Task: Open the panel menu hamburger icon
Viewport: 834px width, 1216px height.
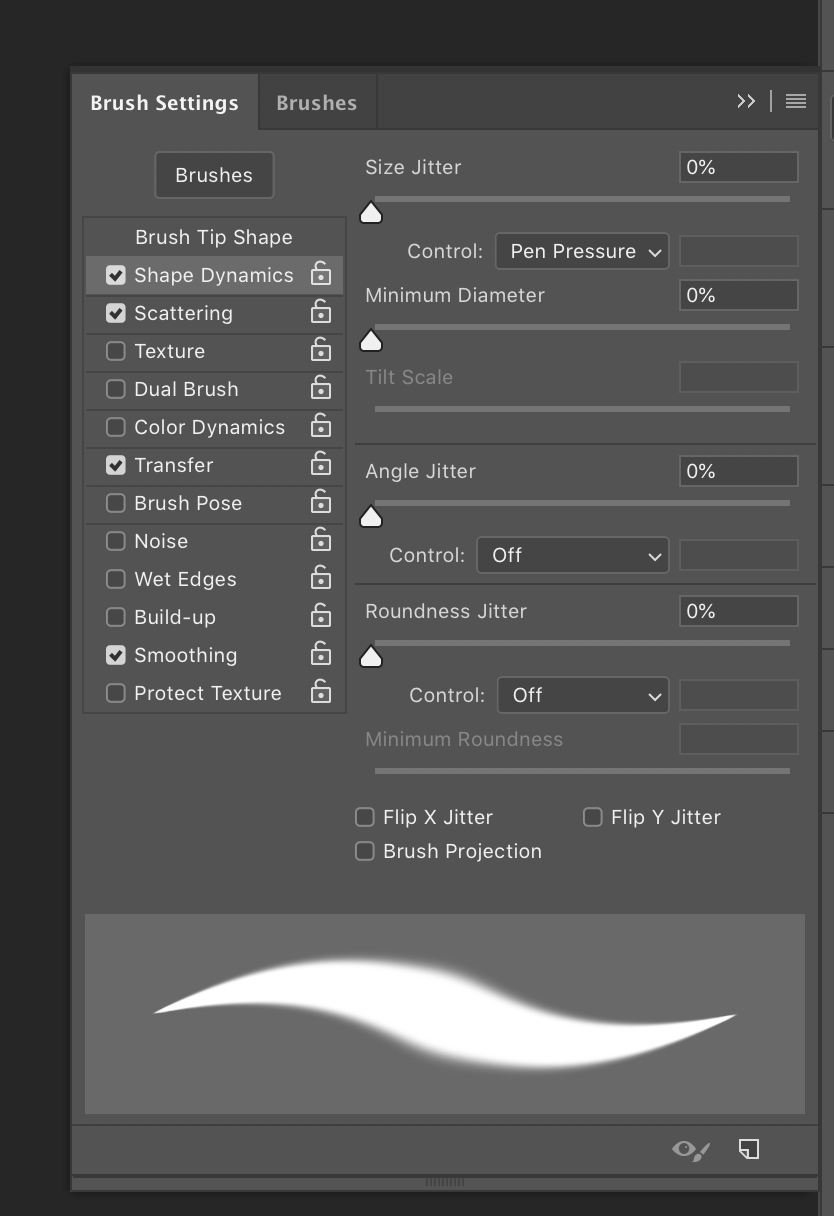Action: [796, 101]
